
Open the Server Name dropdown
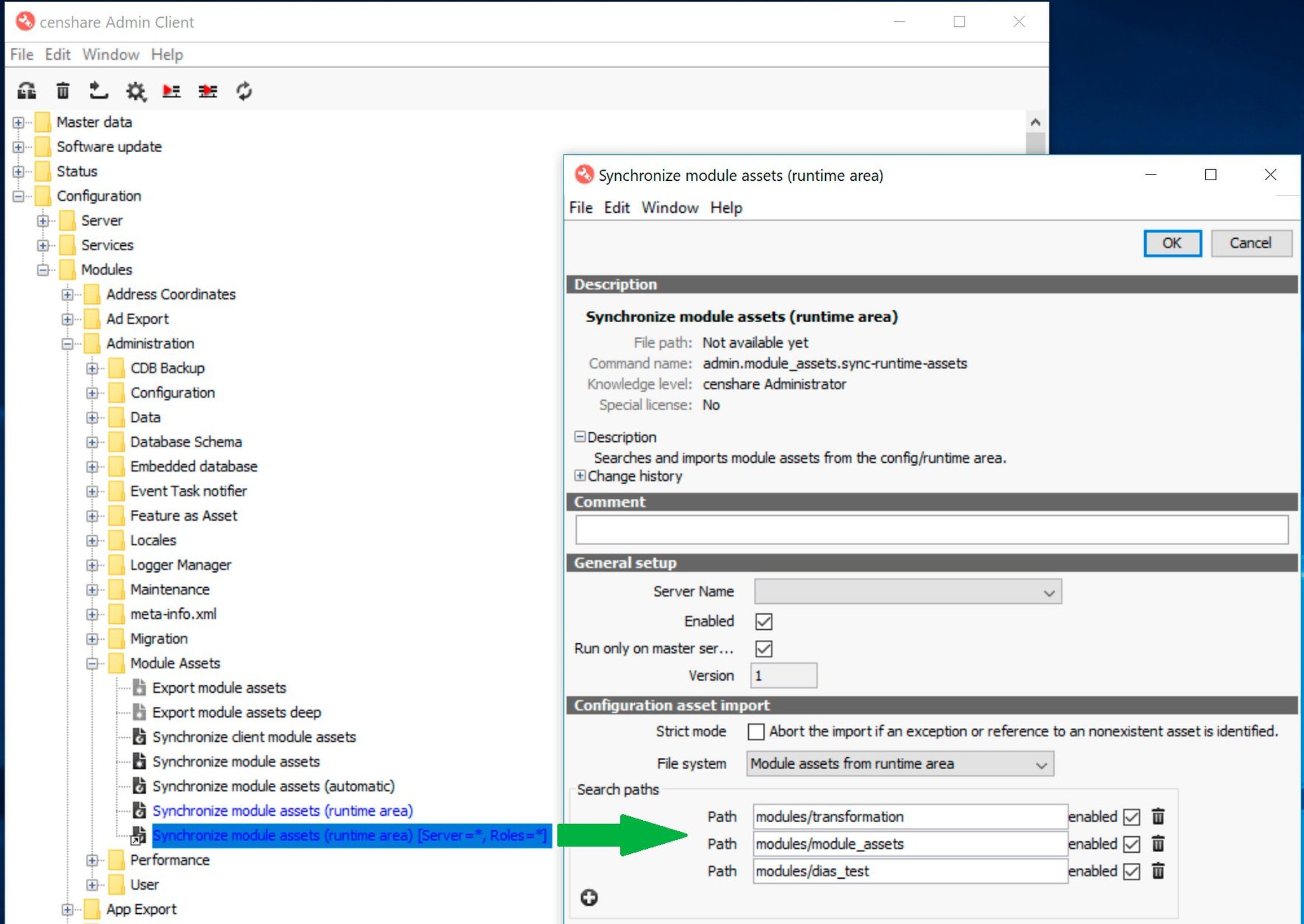point(1048,592)
